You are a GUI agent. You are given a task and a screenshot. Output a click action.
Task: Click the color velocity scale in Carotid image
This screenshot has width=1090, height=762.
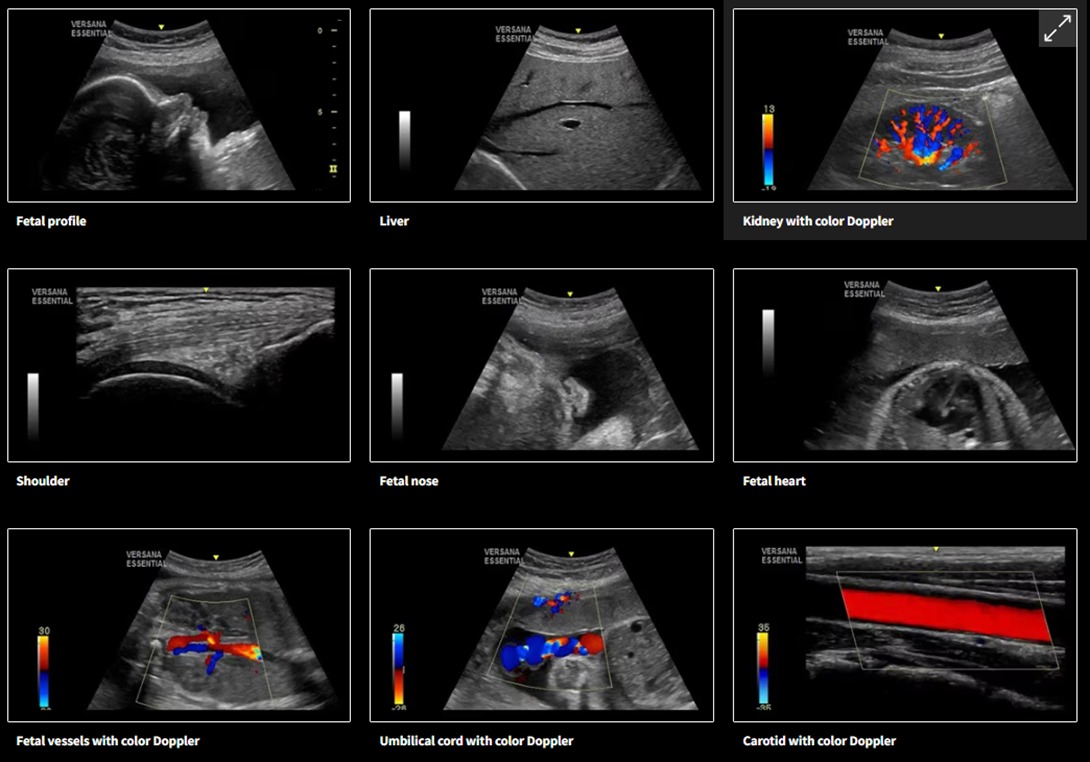(764, 665)
